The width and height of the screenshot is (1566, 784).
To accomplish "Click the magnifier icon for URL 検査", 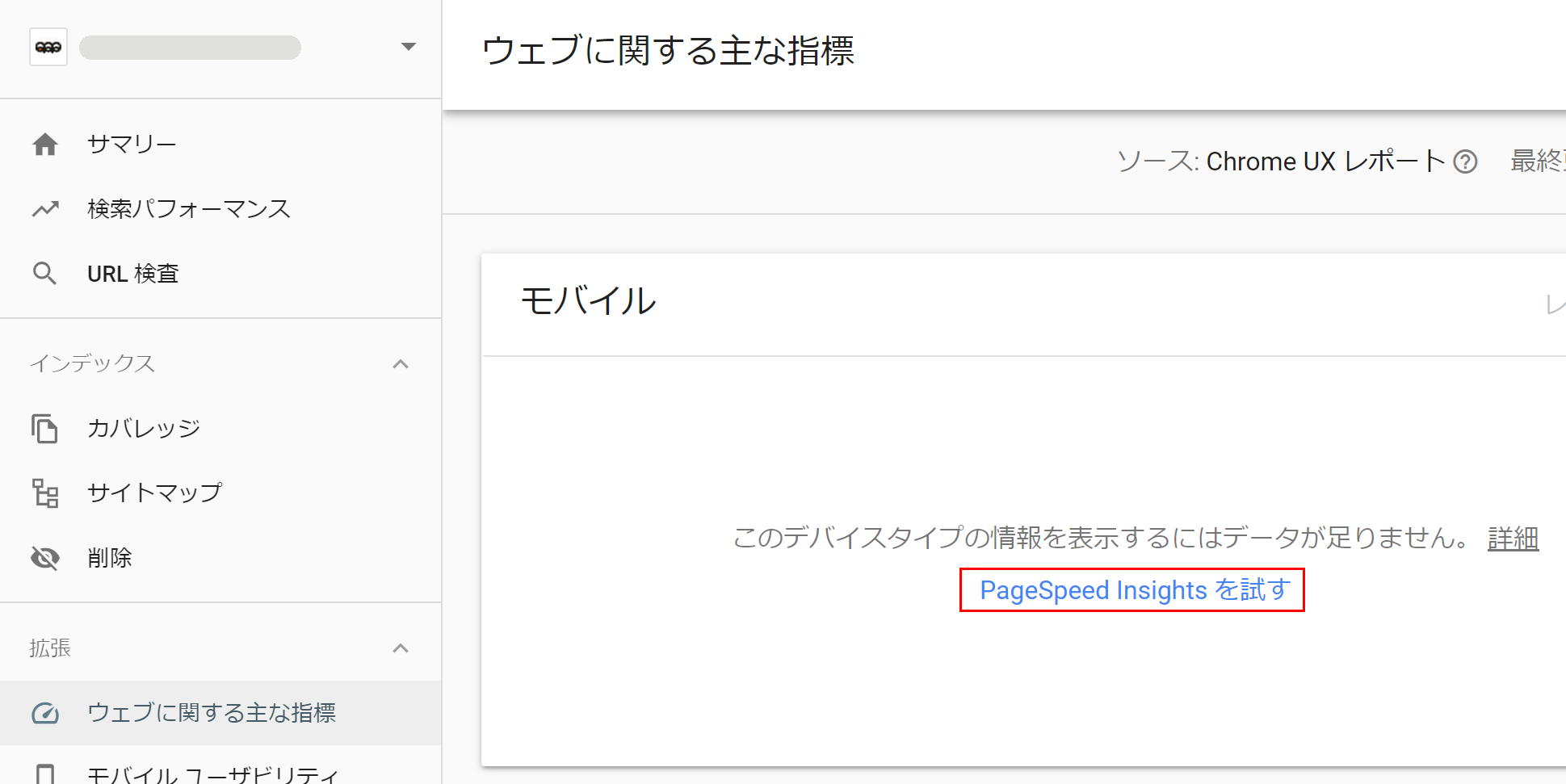I will pyautogui.click(x=45, y=274).
